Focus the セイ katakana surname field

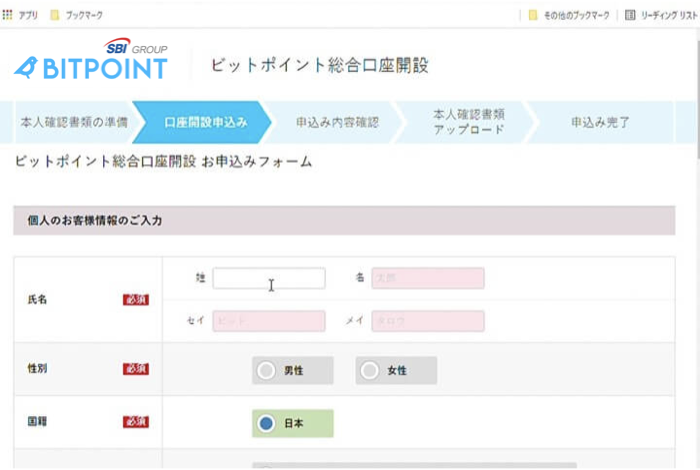coord(268,321)
